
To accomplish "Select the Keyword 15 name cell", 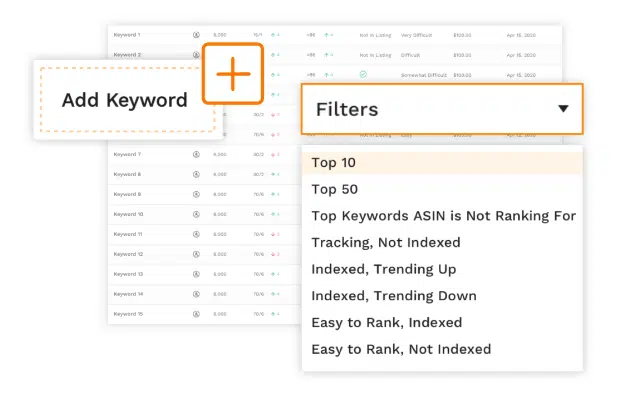I will 128,314.
